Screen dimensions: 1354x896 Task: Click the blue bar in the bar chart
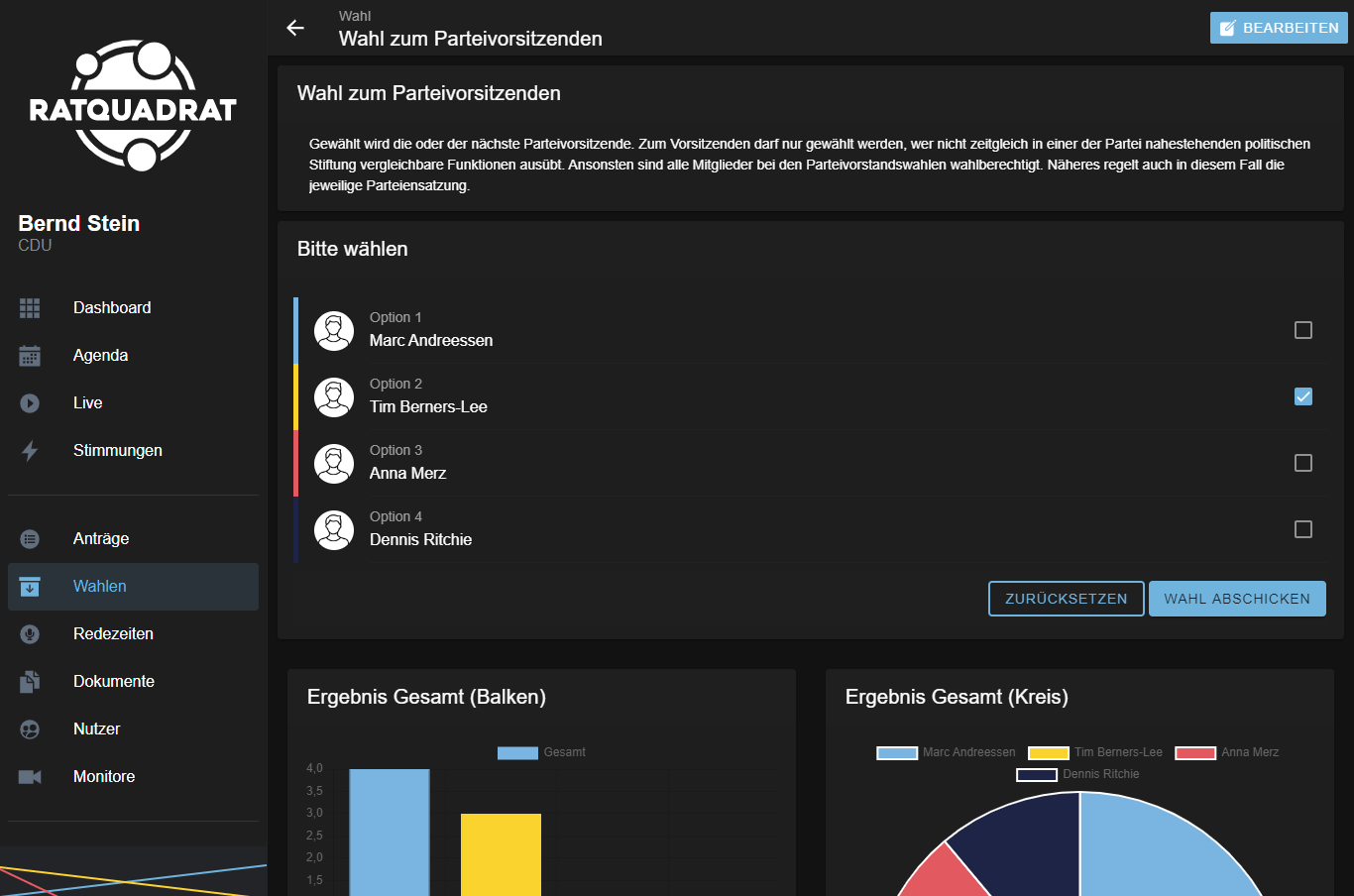pos(390,833)
